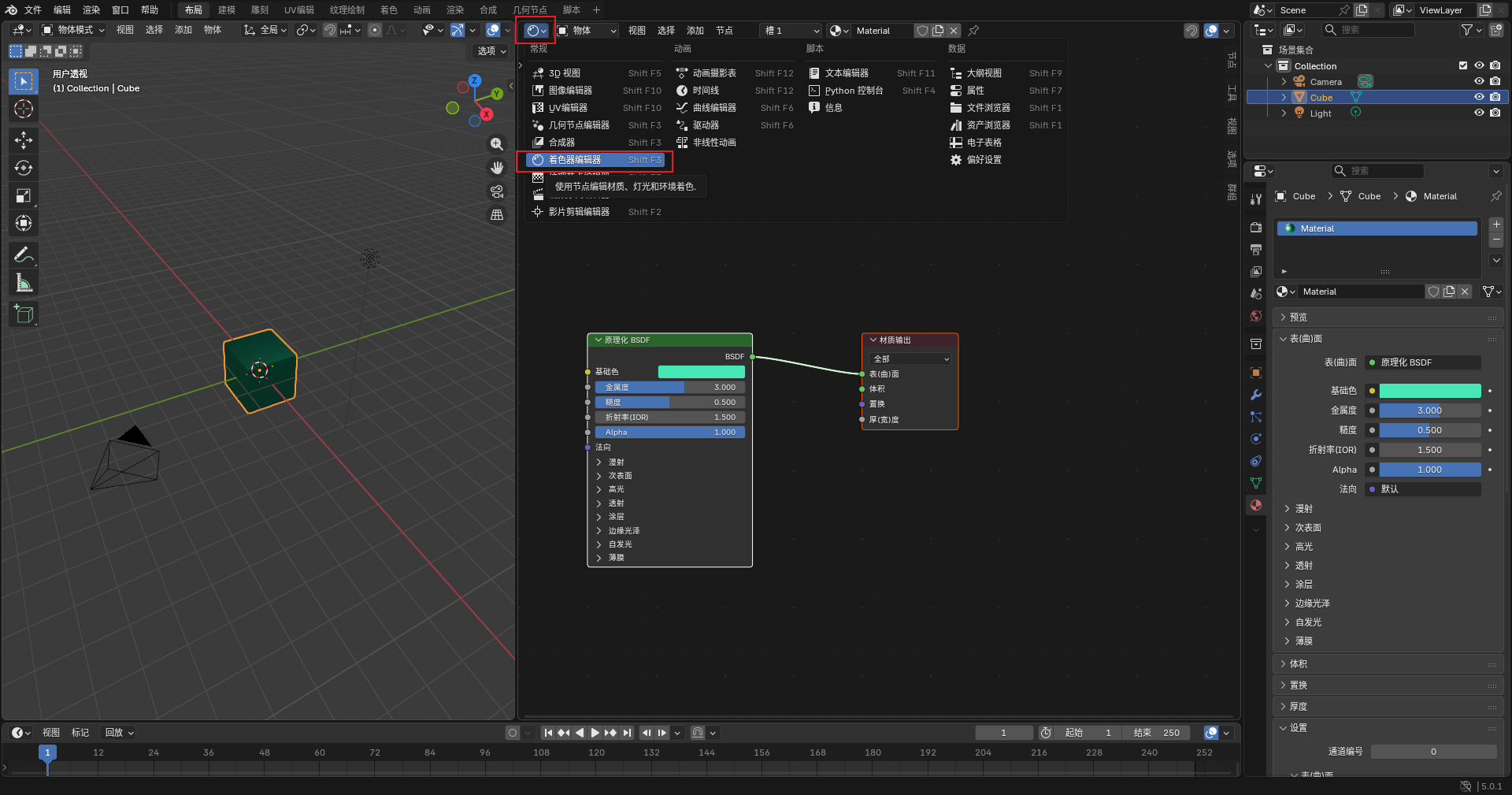Image resolution: width=1512 pixels, height=795 pixels.
Task: Hide Camera in viewport via eye icon
Action: [1479, 81]
